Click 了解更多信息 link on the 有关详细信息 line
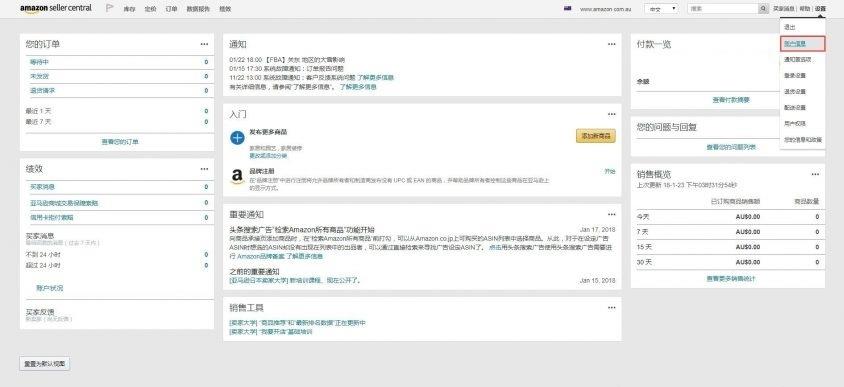Image resolution: width=844 pixels, height=387 pixels. 358,87
